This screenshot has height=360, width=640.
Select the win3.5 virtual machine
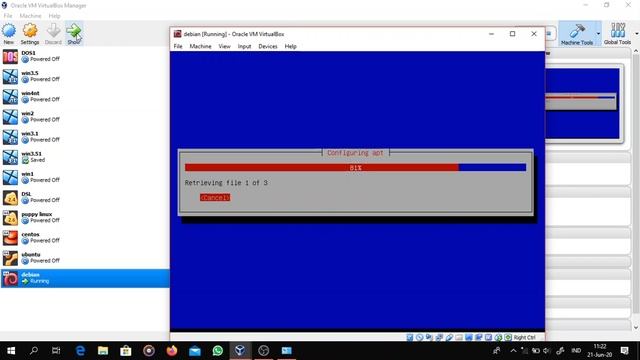point(85,76)
